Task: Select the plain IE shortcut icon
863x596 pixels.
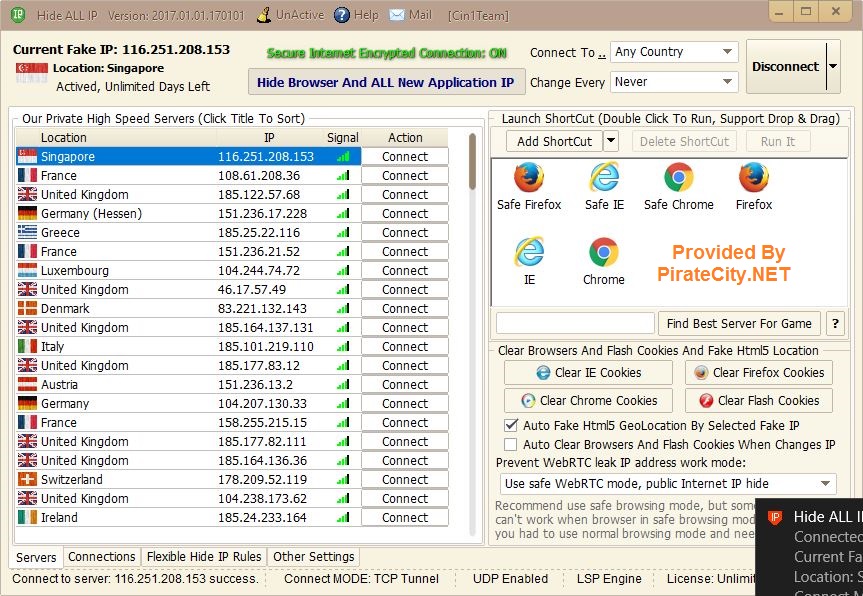Action: click(529, 252)
